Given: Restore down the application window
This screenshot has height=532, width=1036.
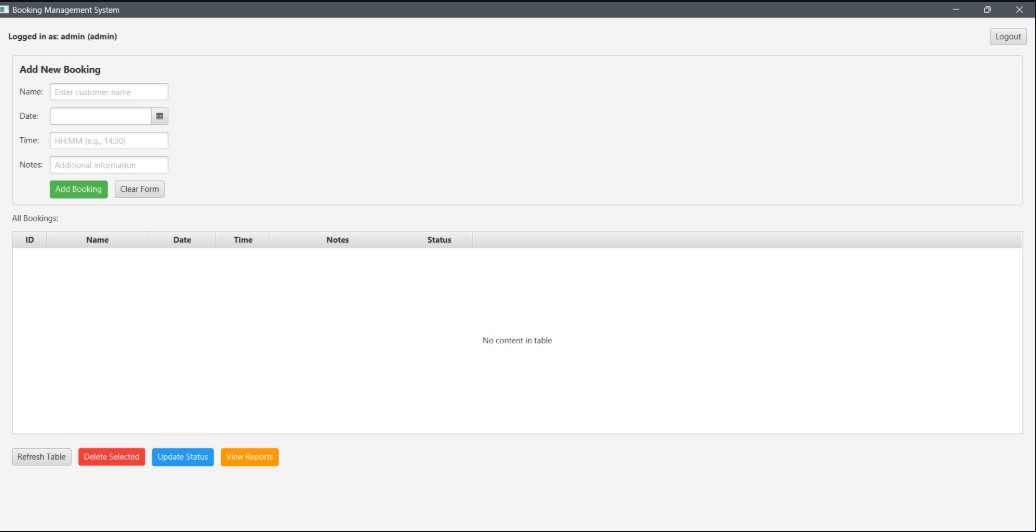Looking at the screenshot, I should pos(987,9).
